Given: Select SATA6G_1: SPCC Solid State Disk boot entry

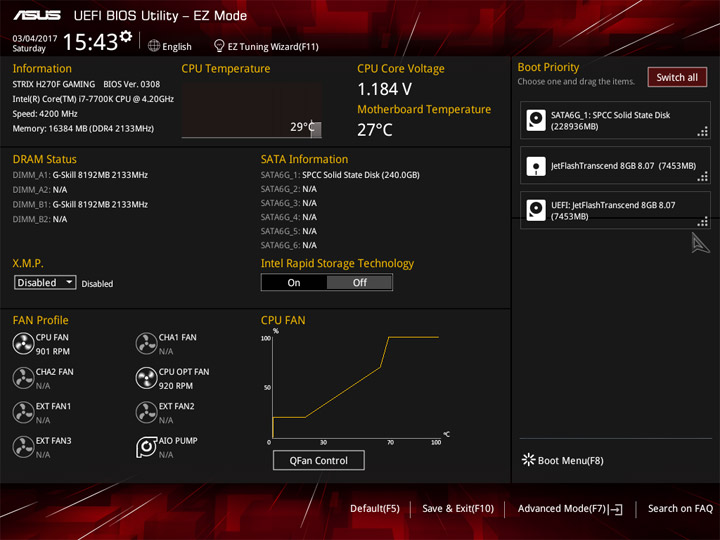Looking at the screenshot, I should pyautogui.click(x=615, y=120).
